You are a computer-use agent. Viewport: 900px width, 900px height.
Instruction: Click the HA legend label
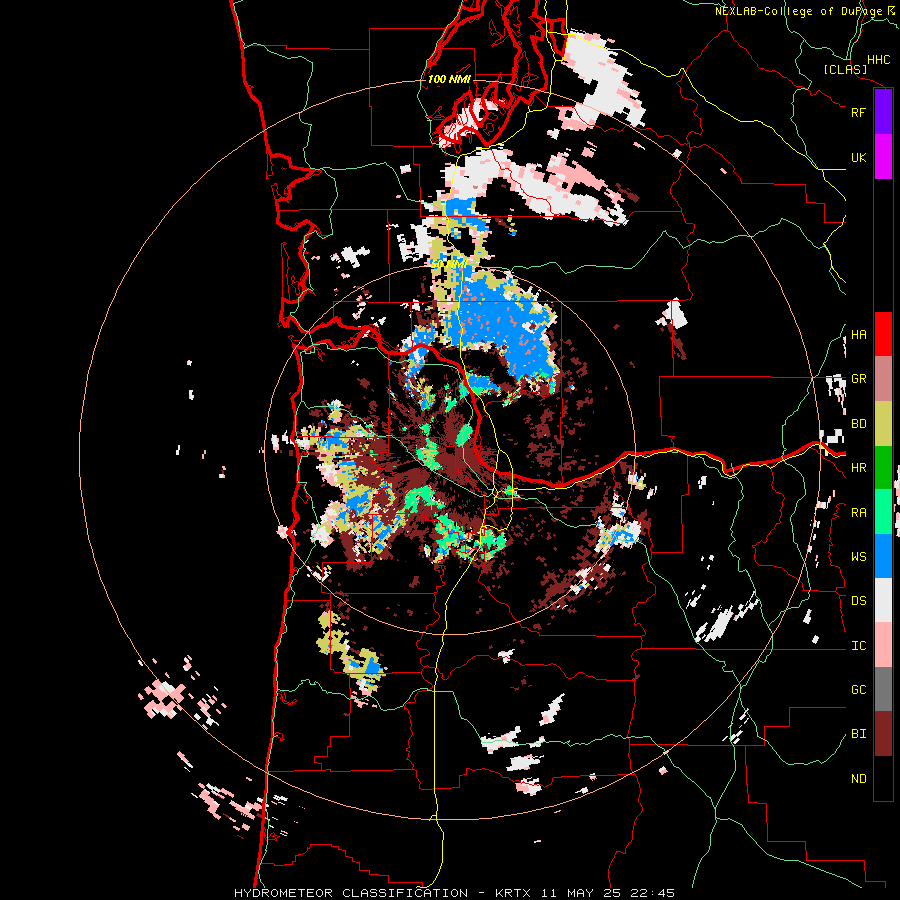click(858, 335)
